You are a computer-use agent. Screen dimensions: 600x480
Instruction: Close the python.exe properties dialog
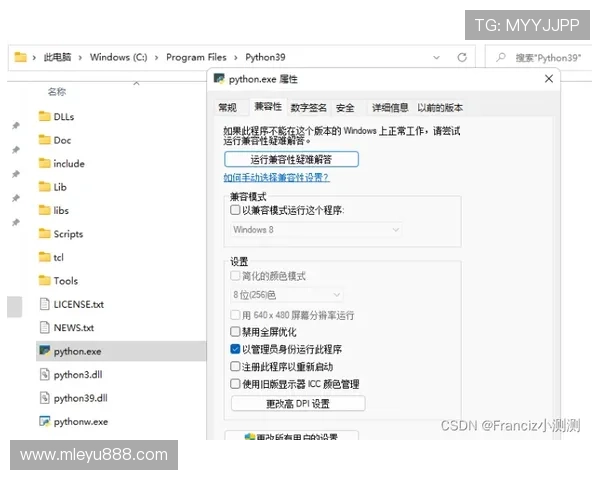(x=549, y=78)
